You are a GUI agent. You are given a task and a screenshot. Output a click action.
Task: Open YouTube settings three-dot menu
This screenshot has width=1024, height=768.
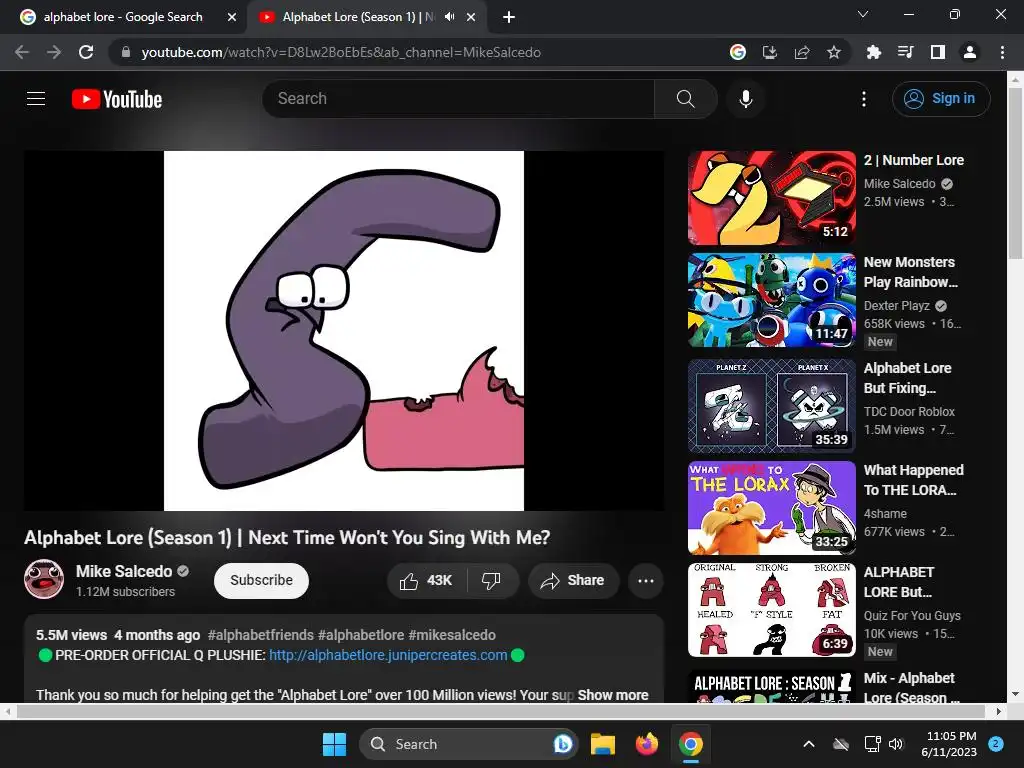click(x=864, y=99)
